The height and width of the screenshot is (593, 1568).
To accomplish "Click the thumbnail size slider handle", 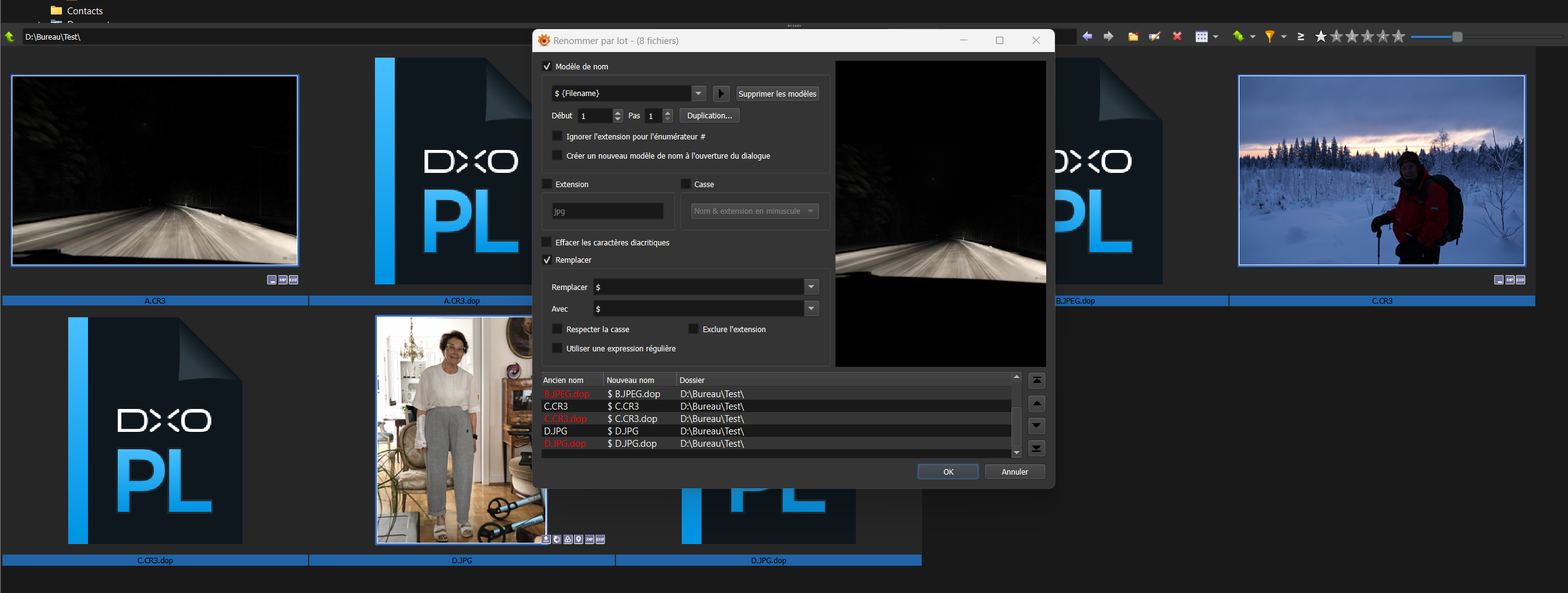I will coord(1458,37).
